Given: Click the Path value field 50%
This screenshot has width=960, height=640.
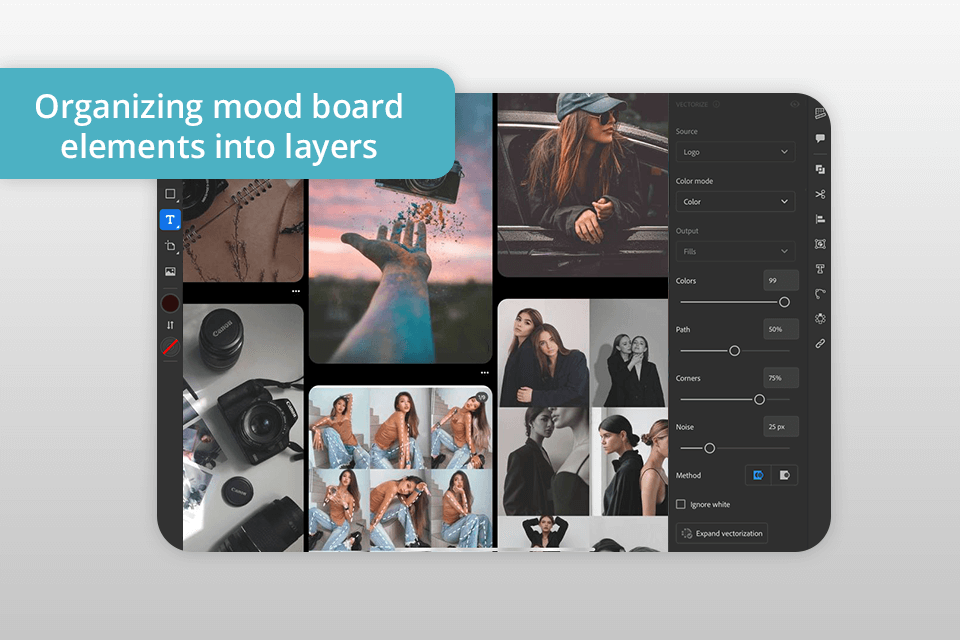Looking at the screenshot, I should point(781,329).
